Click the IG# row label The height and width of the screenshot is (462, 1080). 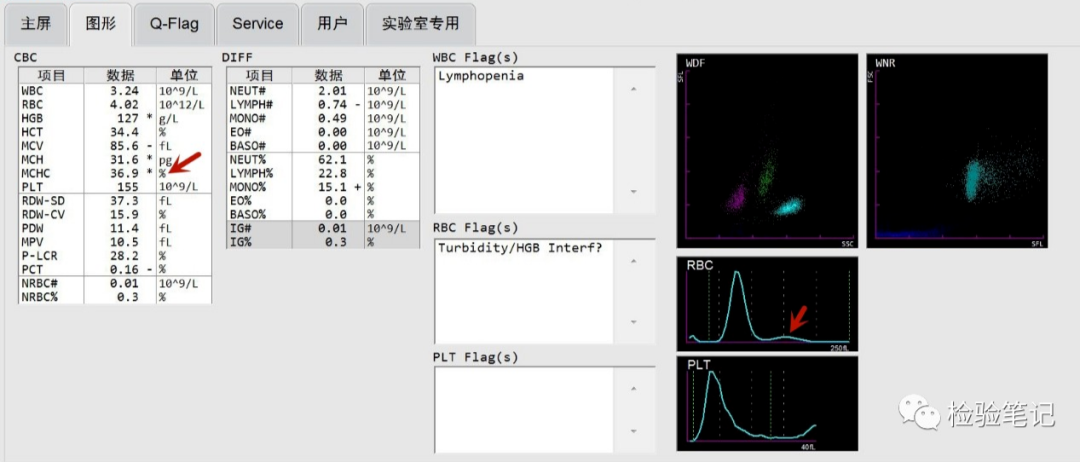(x=240, y=229)
